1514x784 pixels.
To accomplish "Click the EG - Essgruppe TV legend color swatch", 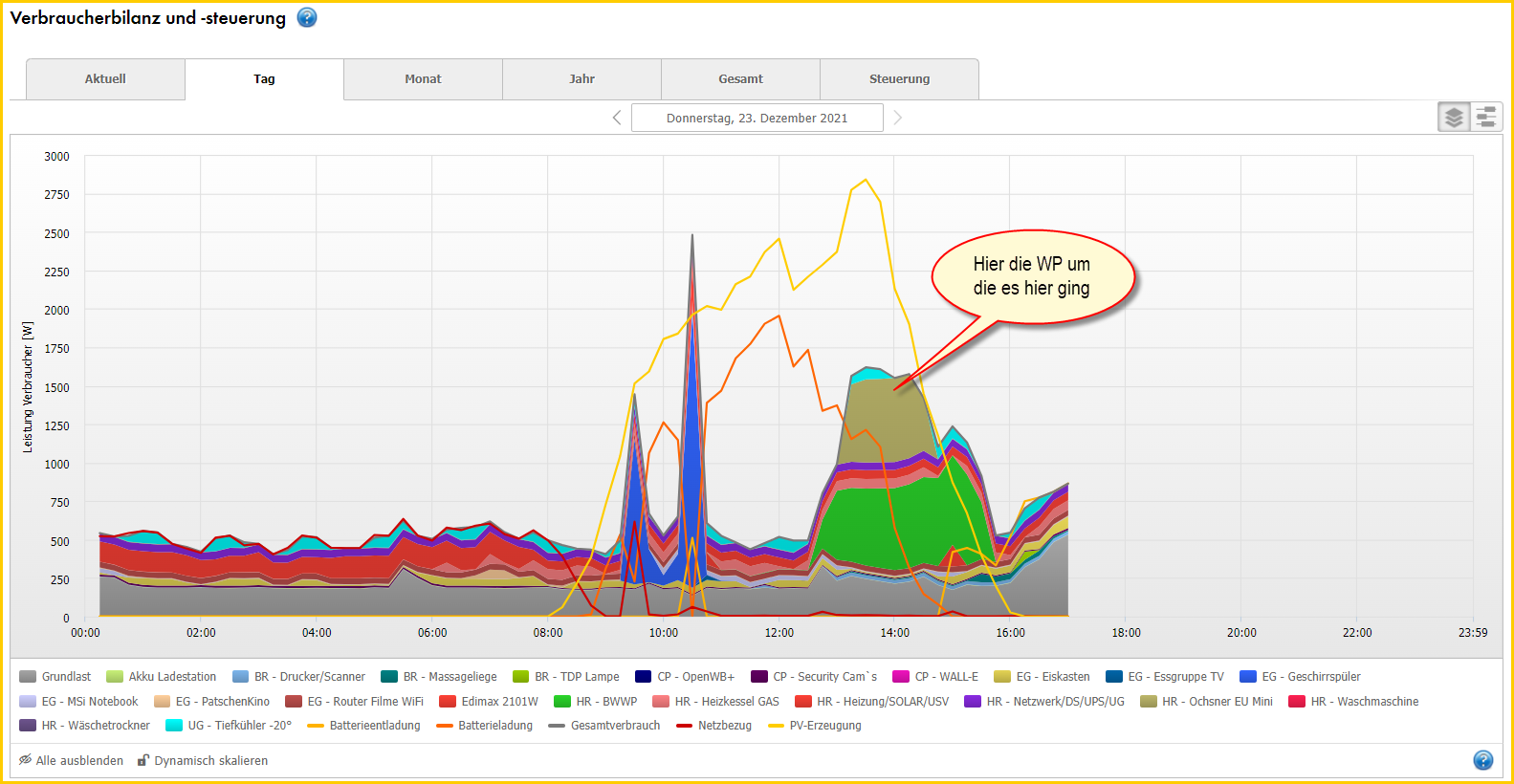I will [1114, 677].
